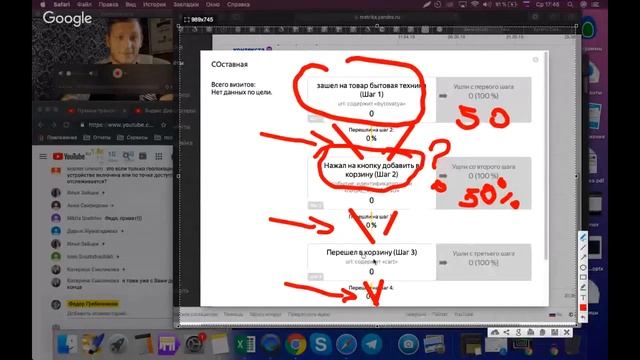Click 'Нажал на кнопку добавить в корзину' step

[x=371, y=183]
